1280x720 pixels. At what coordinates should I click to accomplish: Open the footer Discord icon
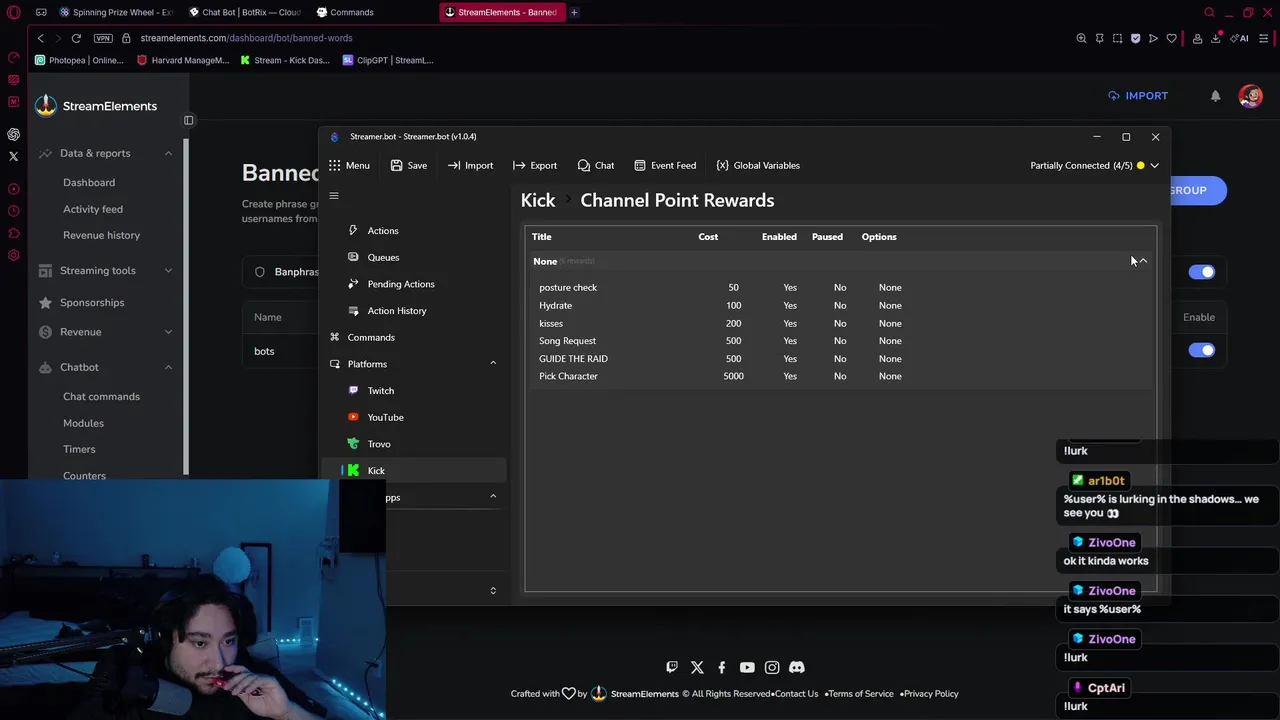coord(797,667)
